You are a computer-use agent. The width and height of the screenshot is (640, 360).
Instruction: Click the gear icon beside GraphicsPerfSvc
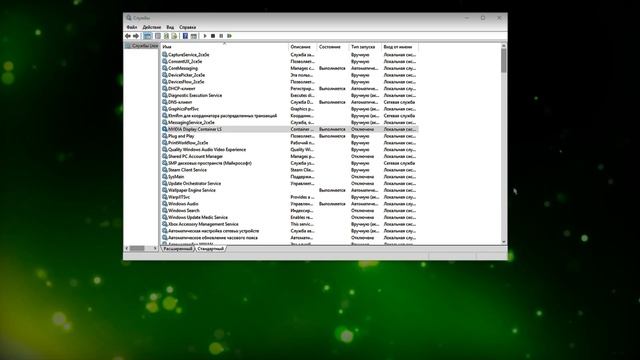(x=165, y=109)
